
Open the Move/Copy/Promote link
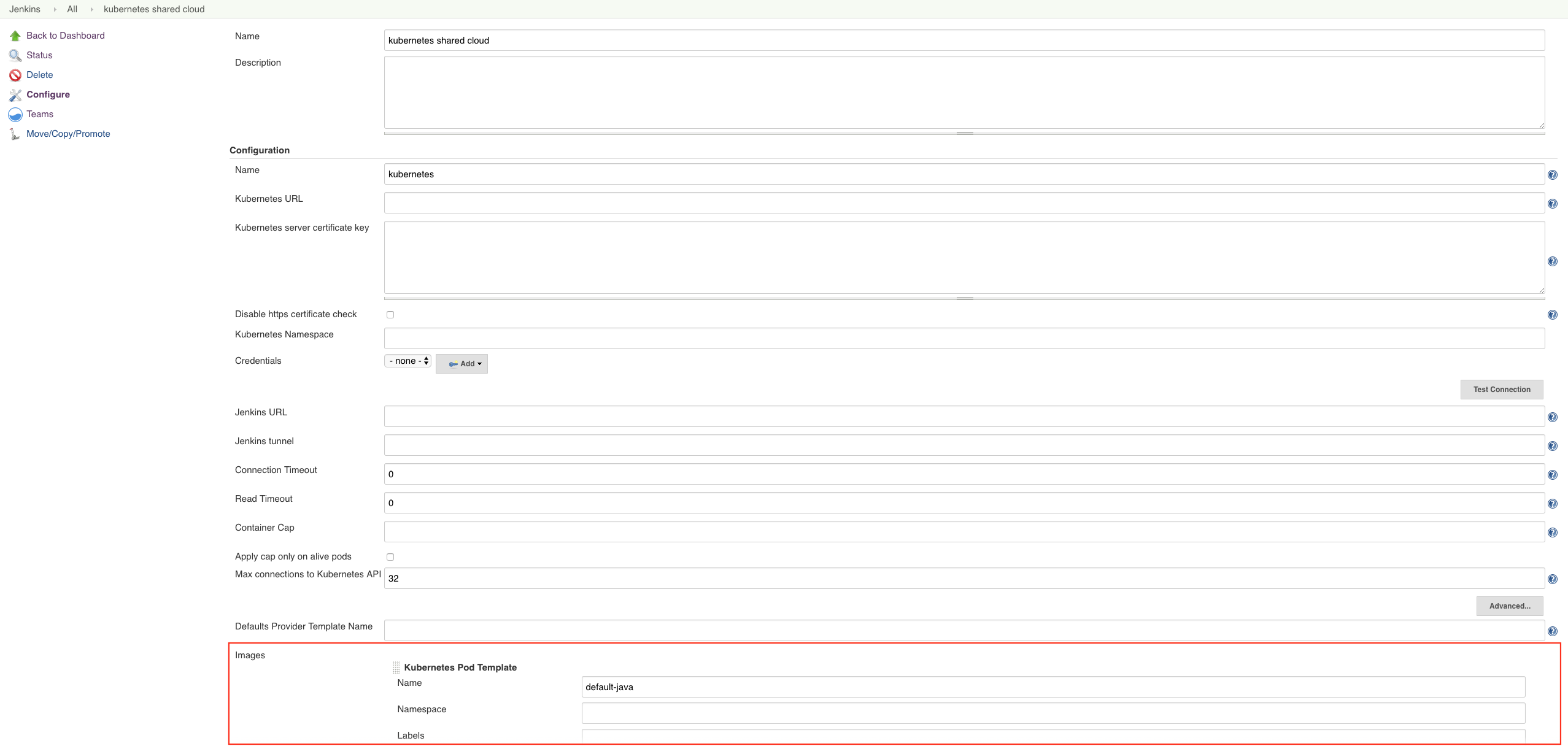pyautogui.click(x=68, y=134)
